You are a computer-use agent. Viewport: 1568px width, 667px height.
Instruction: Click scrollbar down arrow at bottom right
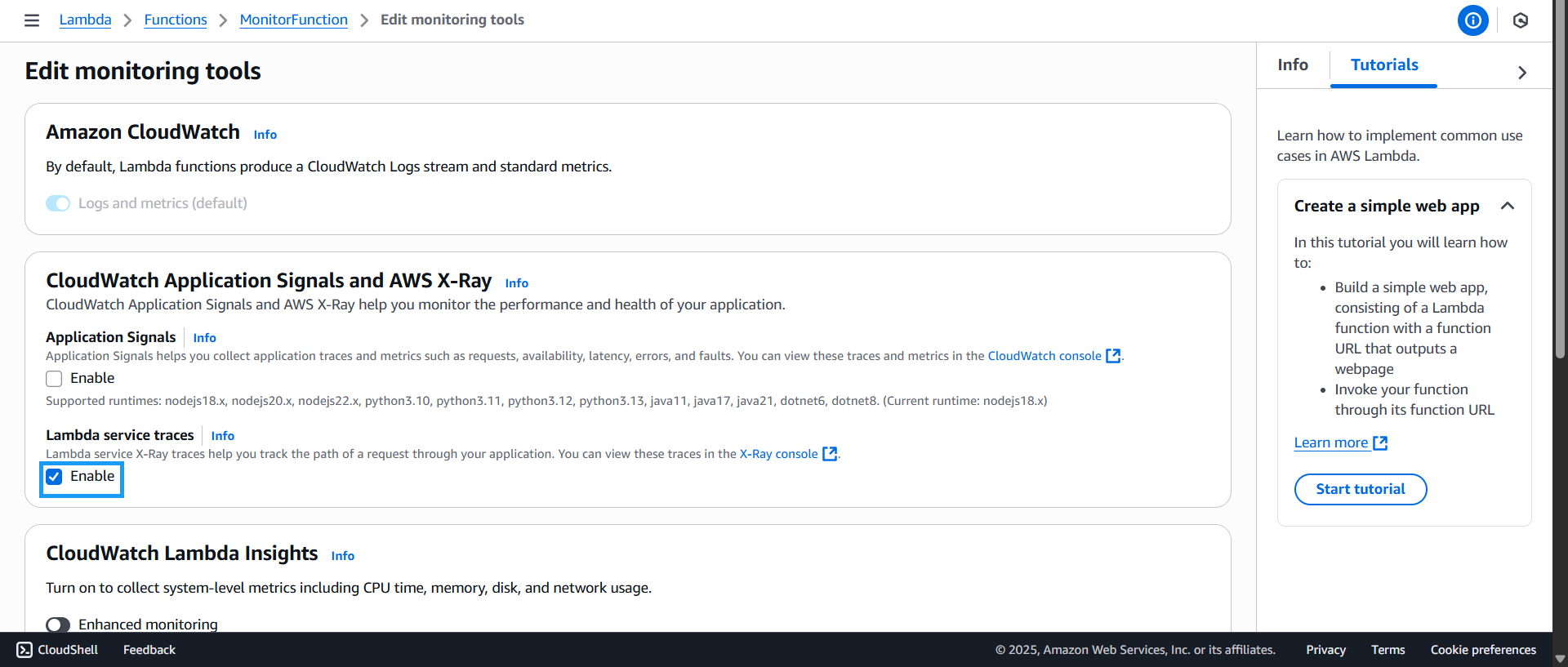click(x=1560, y=658)
